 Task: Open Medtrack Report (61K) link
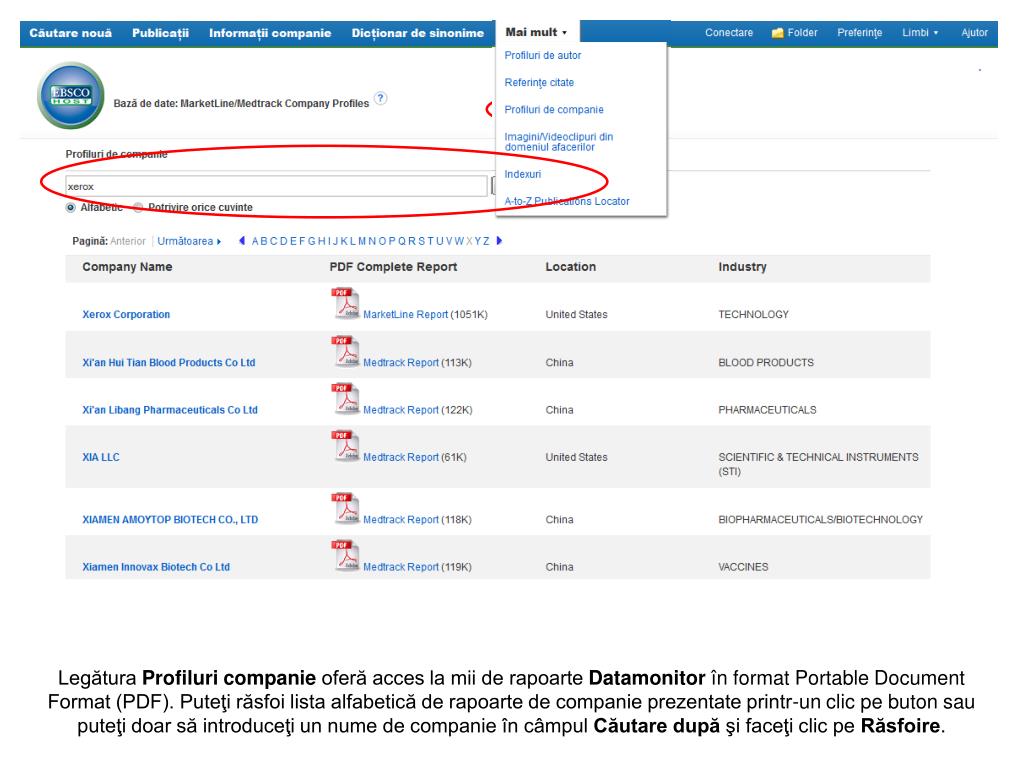click(401, 457)
